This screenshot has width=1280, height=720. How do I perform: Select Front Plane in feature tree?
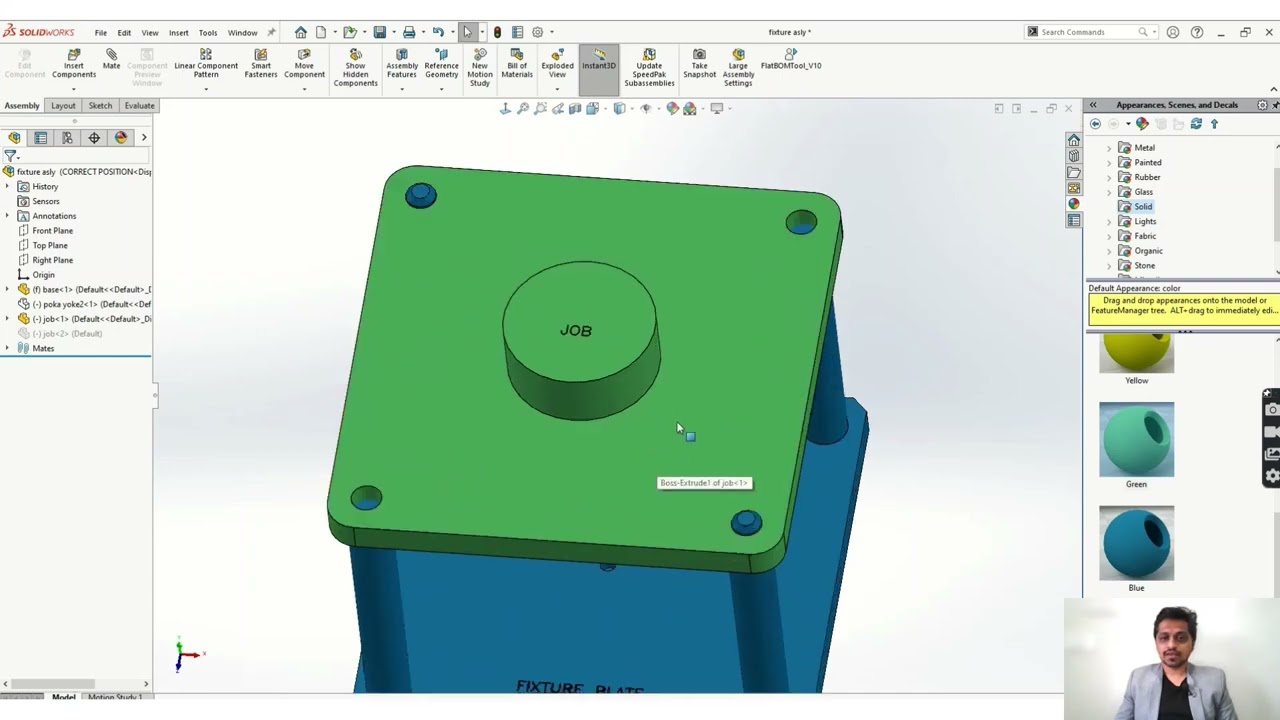pyautogui.click(x=52, y=231)
